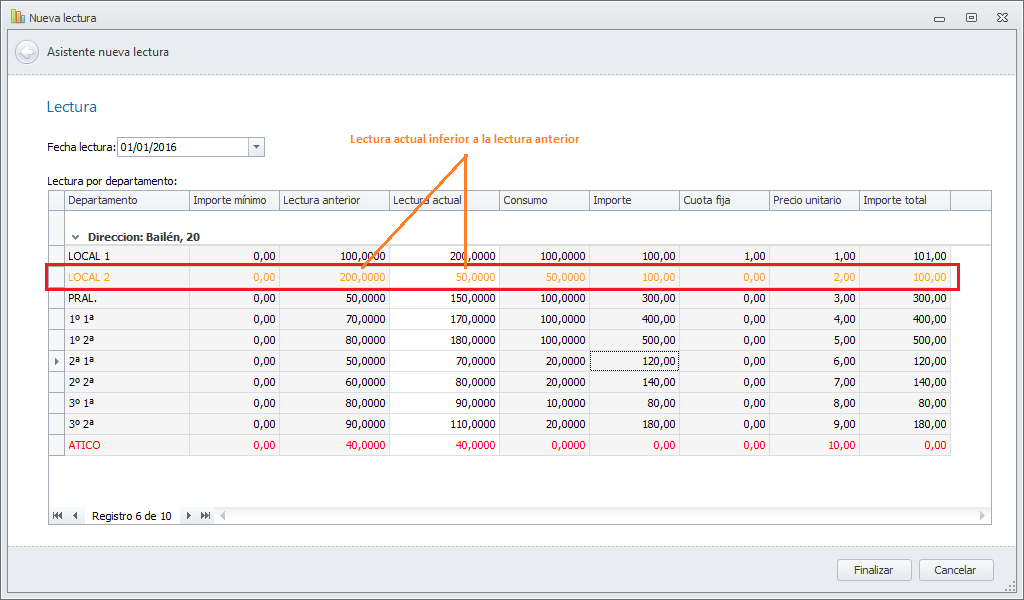Click the Importe total column header
This screenshot has height=600, width=1024.
pos(904,200)
